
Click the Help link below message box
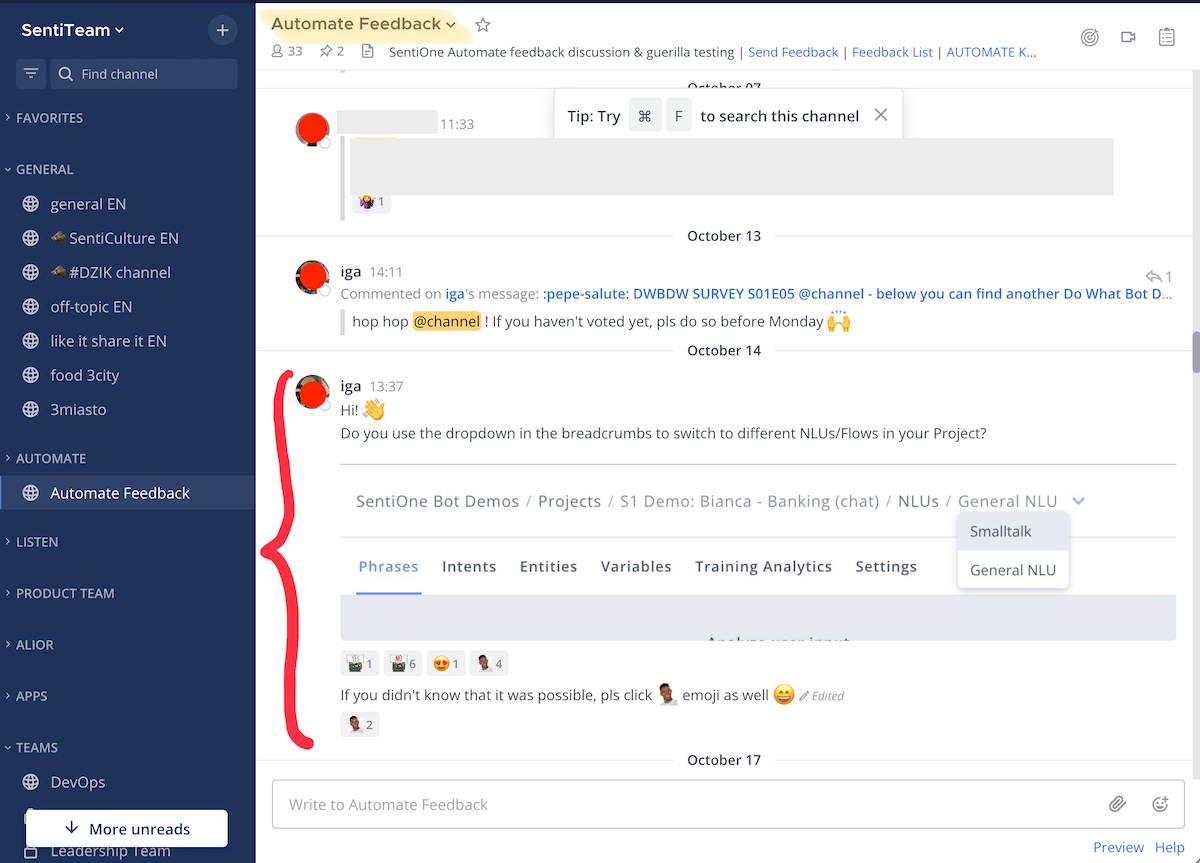pos(1170,847)
